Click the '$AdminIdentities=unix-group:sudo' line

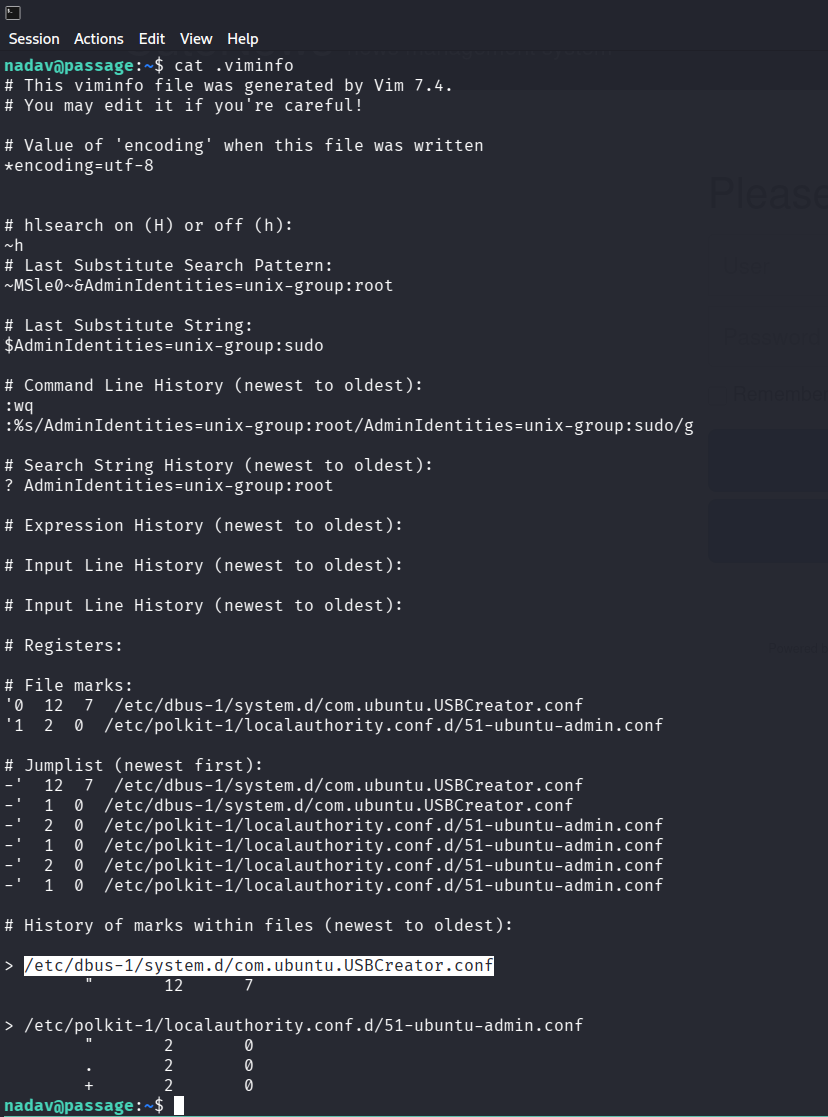tap(164, 345)
